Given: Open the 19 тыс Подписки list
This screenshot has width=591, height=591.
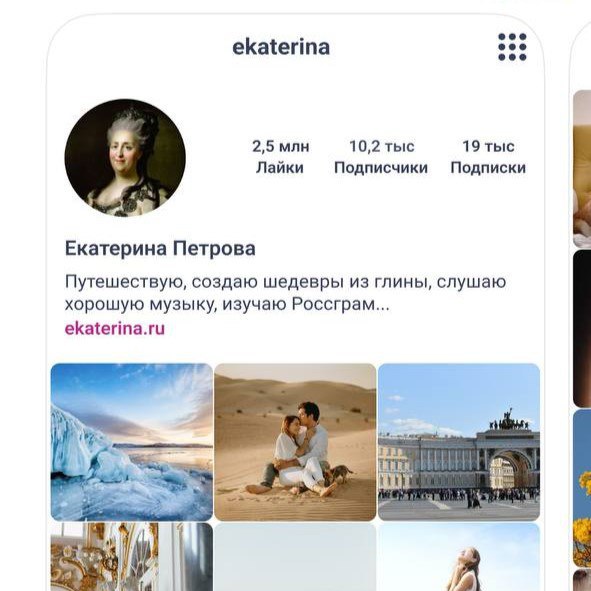Looking at the screenshot, I should tap(488, 157).
